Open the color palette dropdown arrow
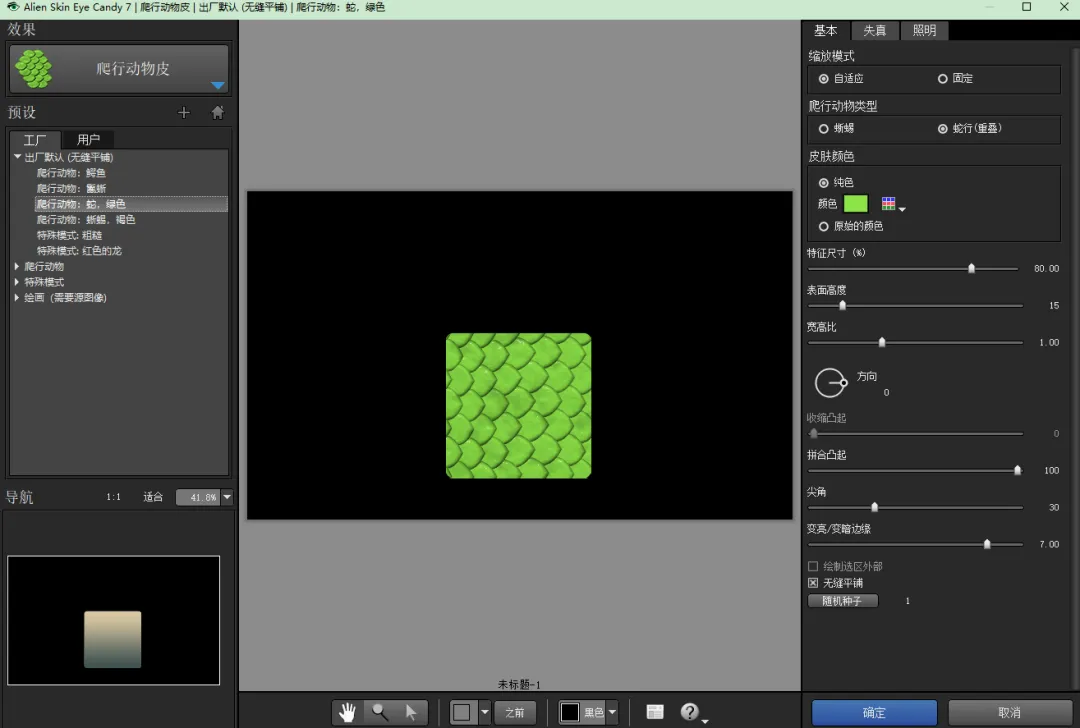1080x728 pixels. tap(902, 209)
